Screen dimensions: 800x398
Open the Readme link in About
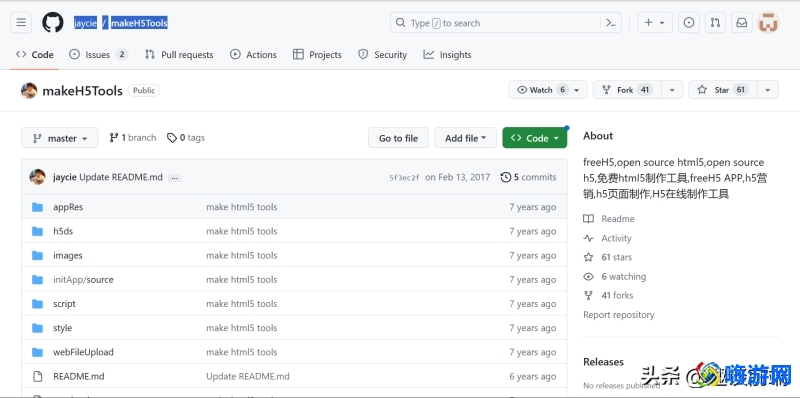click(609, 218)
